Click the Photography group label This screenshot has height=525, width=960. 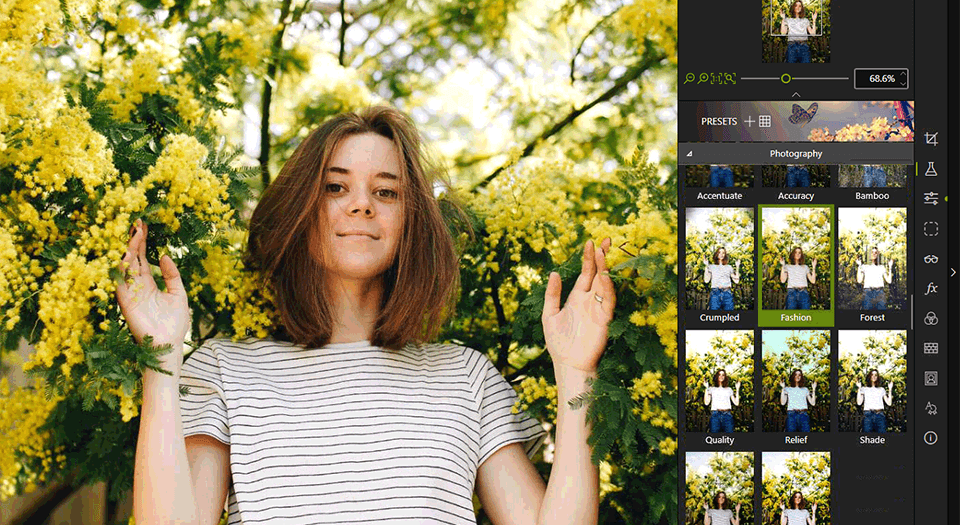click(x=796, y=154)
